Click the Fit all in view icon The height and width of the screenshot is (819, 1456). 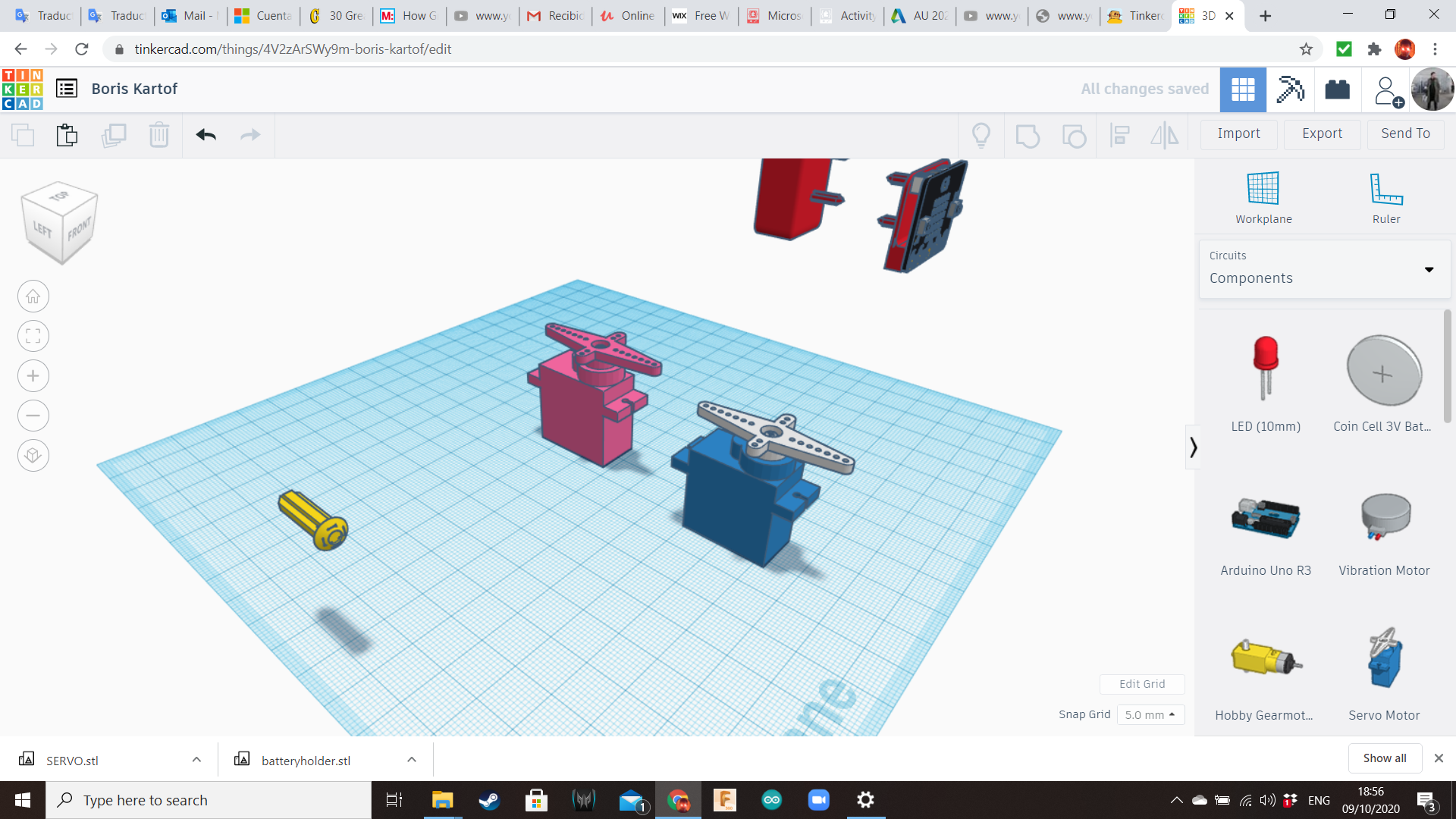point(33,336)
